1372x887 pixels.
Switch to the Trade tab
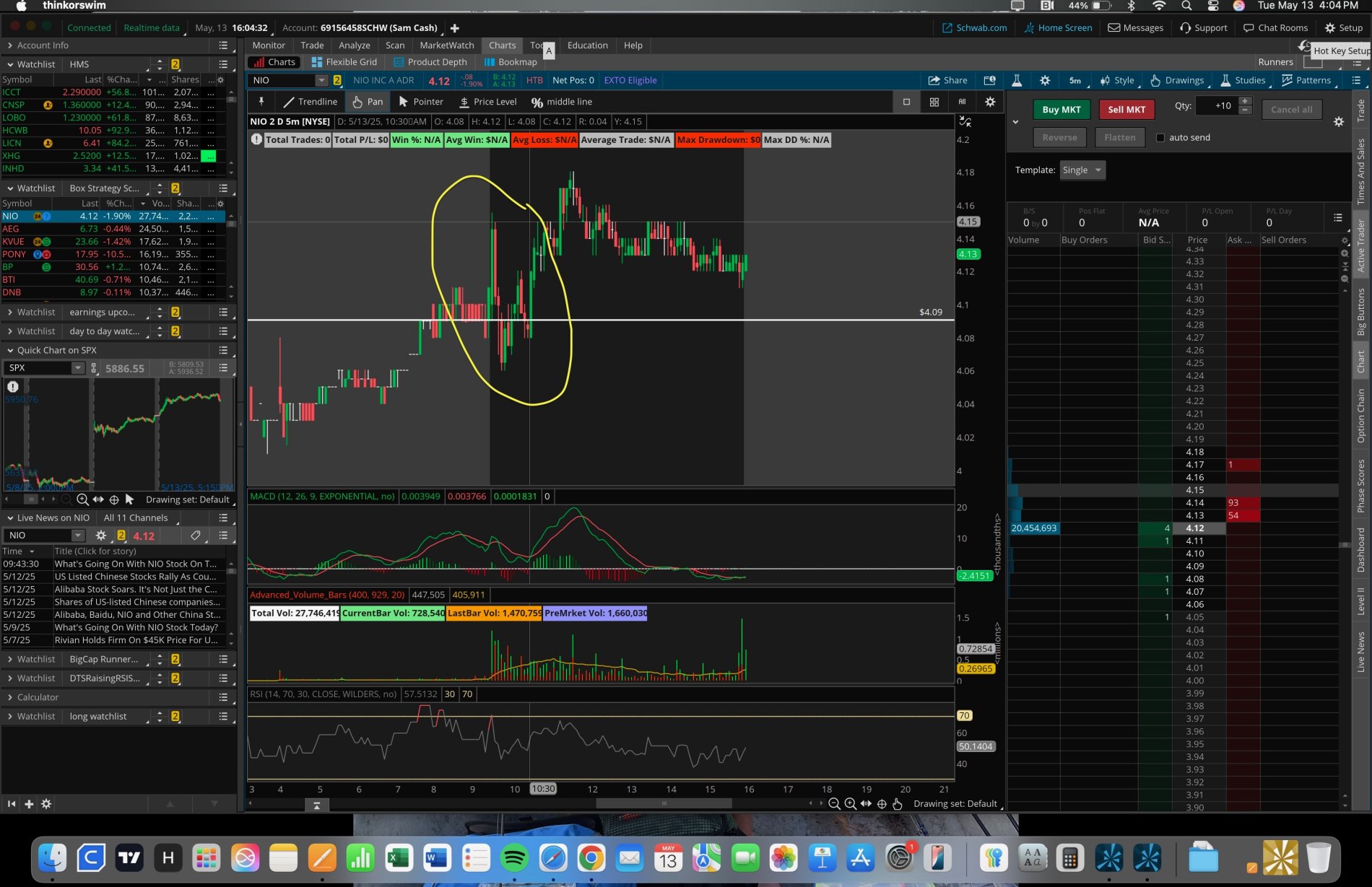312,45
